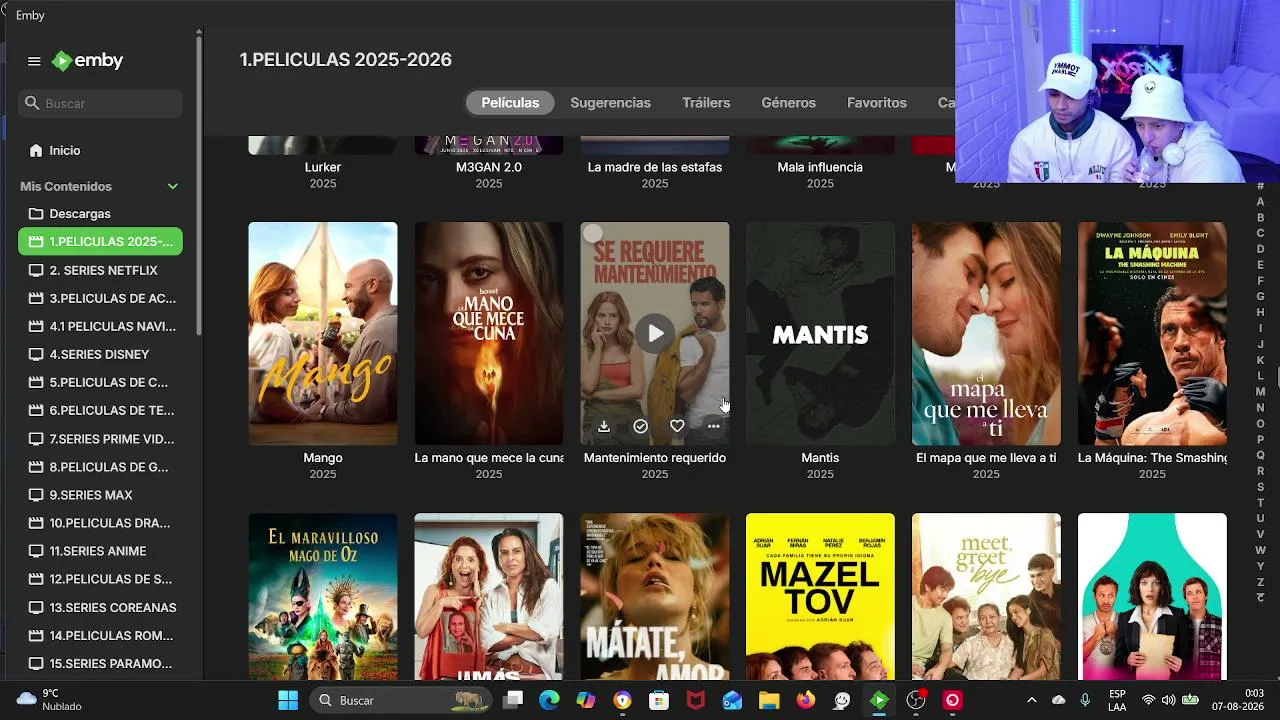Click the Mantis title text below the poster
The height and width of the screenshot is (720, 1280).
[820, 458]
